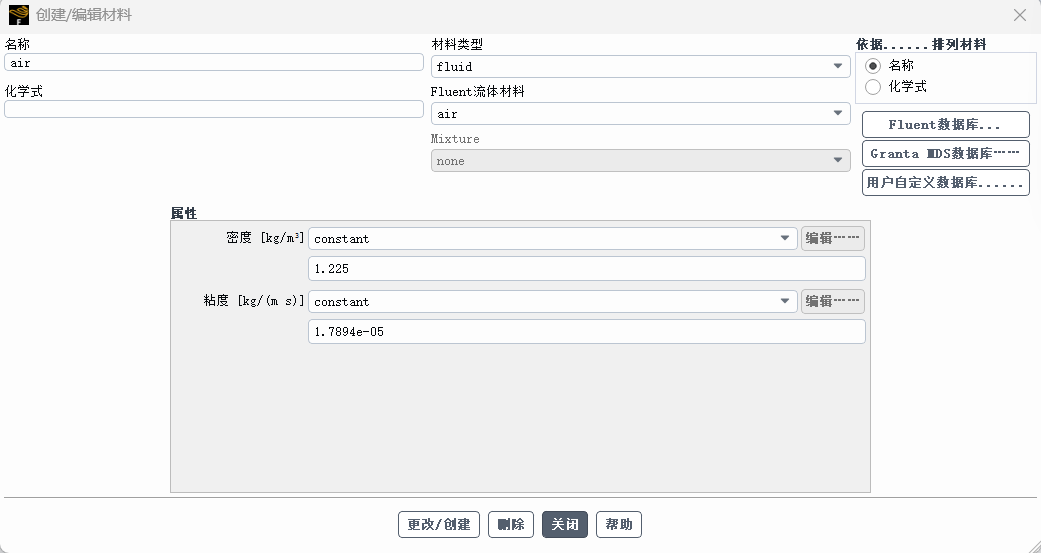The width and height of the screenshot is (1041, 553).
Task: Click the Fluent流体材料 label
Action: pos(477,92)
